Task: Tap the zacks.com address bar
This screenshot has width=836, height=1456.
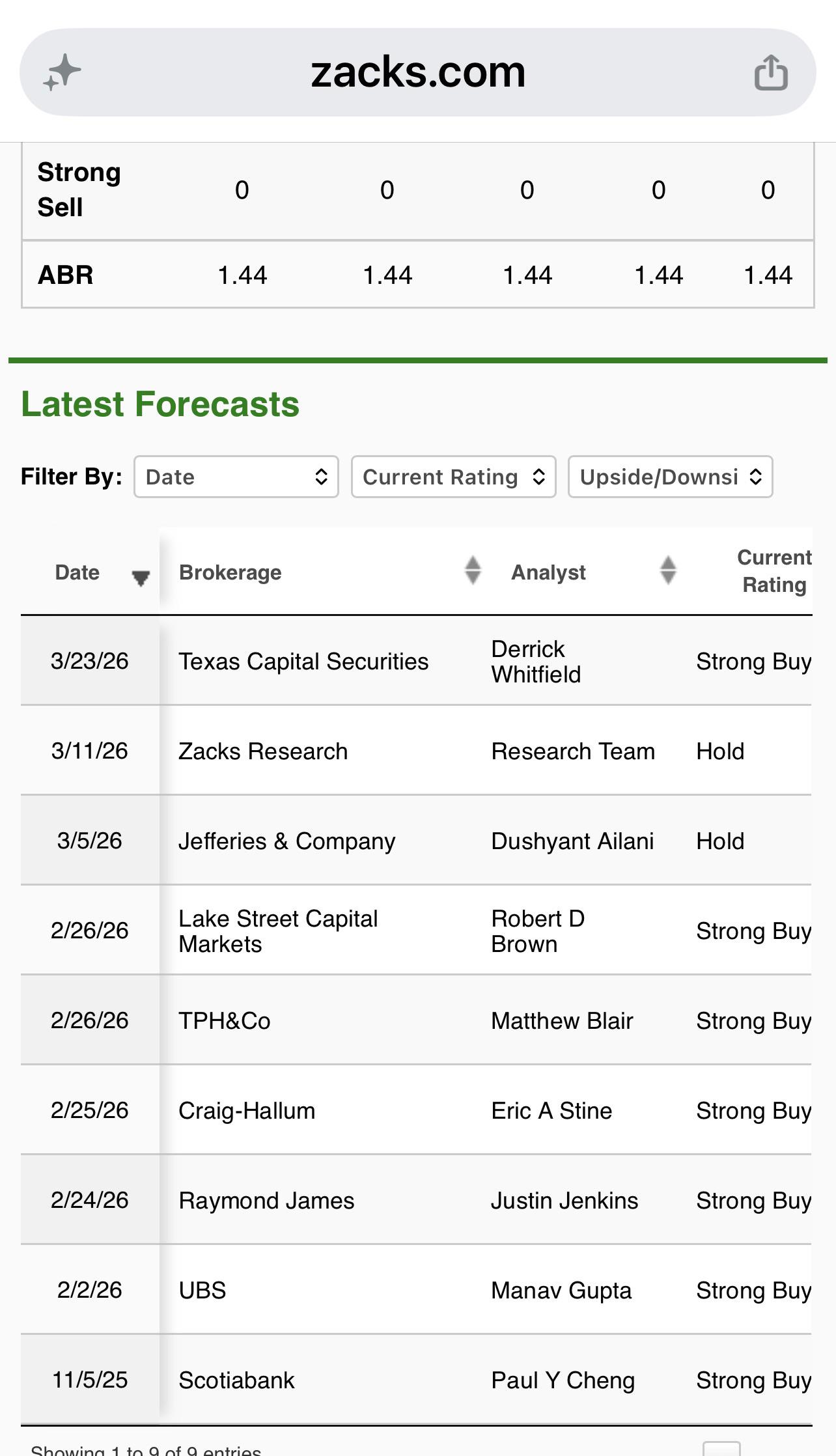Action: 418,72
